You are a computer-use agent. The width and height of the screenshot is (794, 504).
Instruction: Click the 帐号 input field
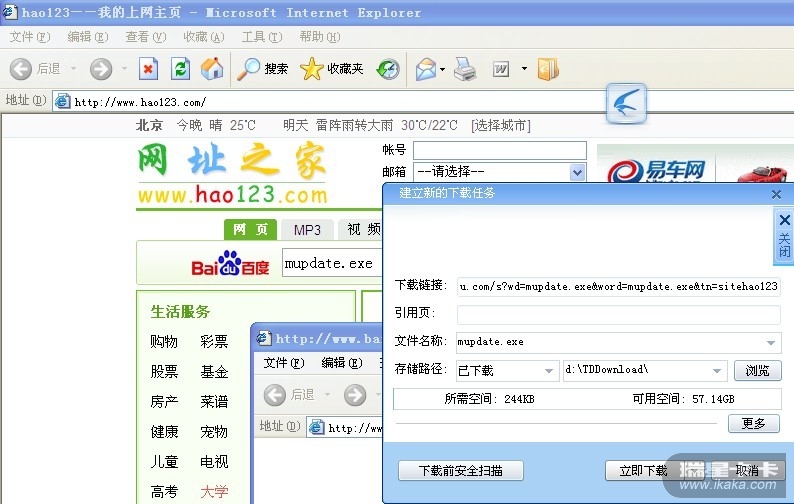[x=500, y=150]
